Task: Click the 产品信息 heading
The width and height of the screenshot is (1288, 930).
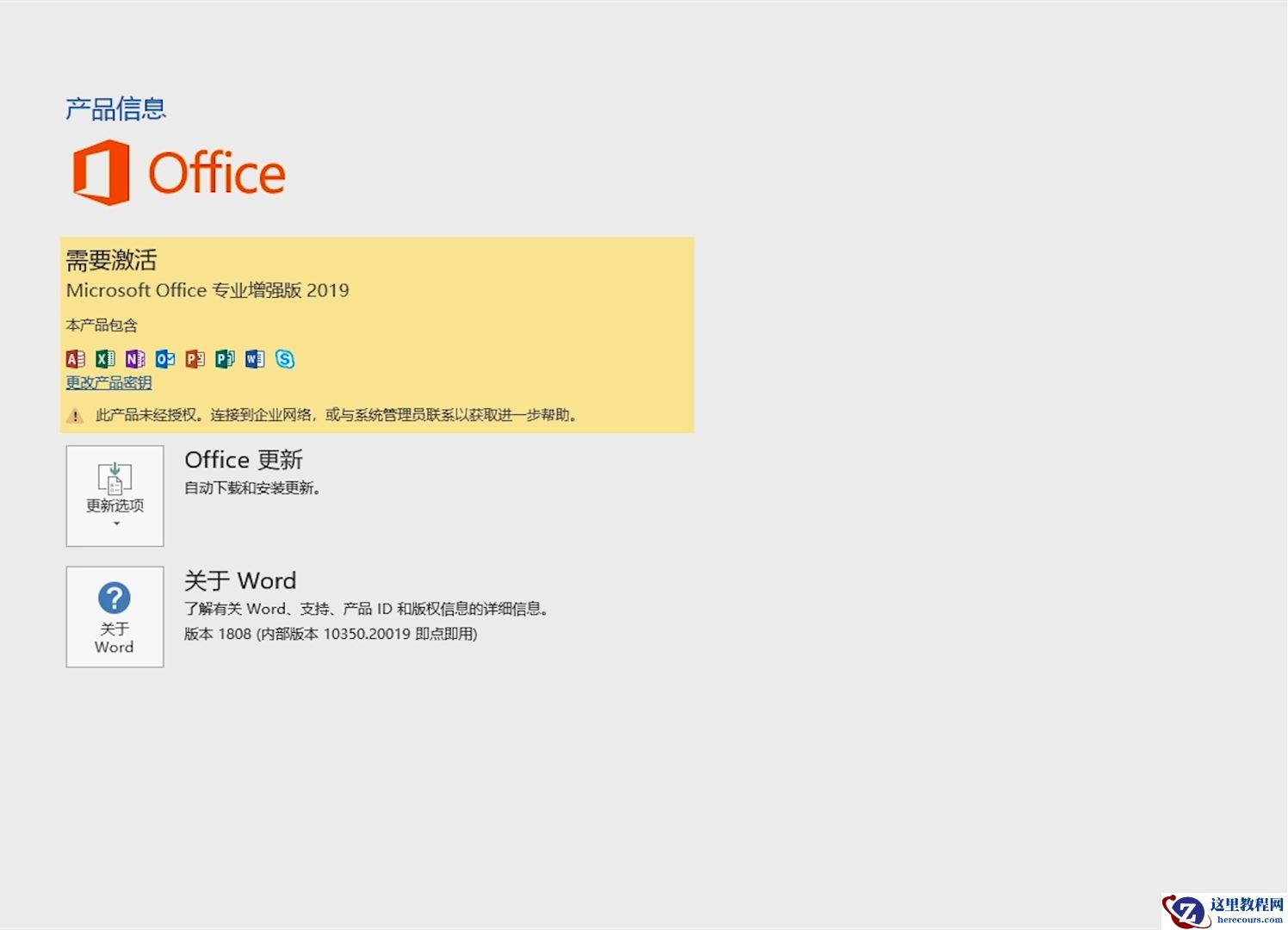Action: click(115, 108)
